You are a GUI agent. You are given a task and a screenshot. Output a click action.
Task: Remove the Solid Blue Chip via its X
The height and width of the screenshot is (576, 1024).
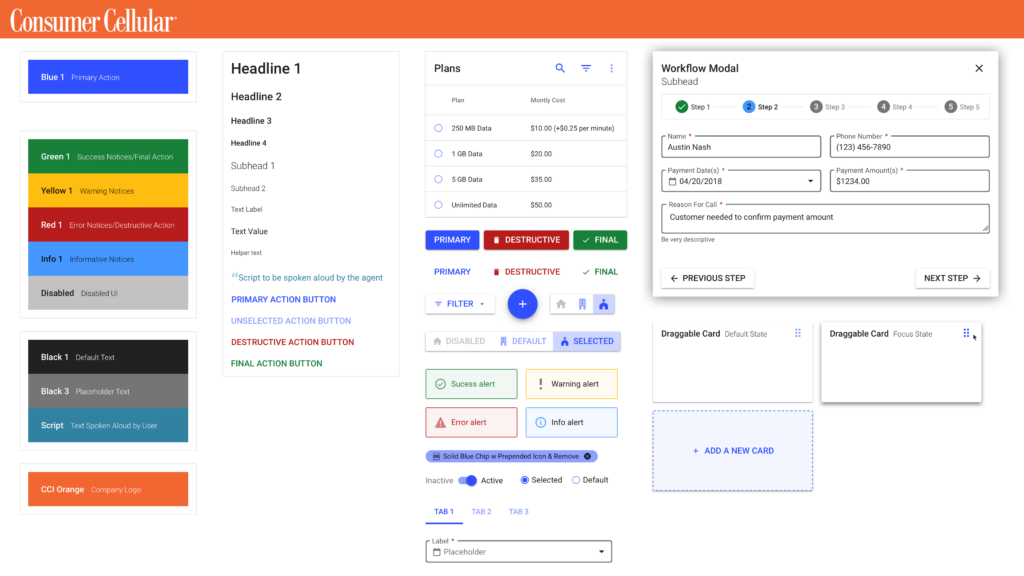coord(588,456)
